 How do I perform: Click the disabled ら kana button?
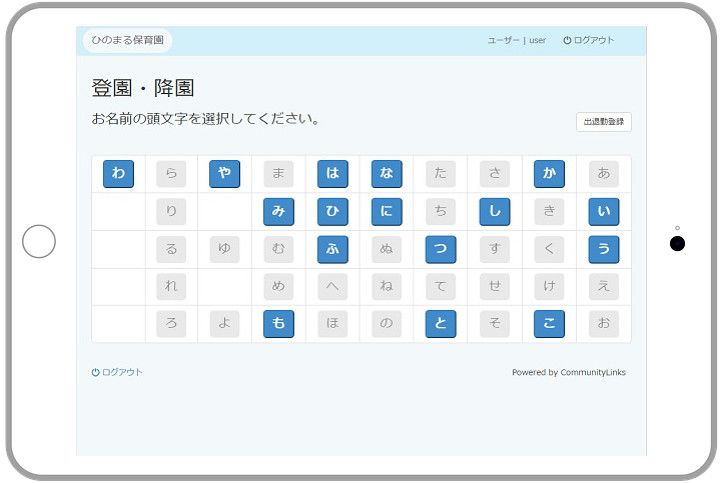171,174
